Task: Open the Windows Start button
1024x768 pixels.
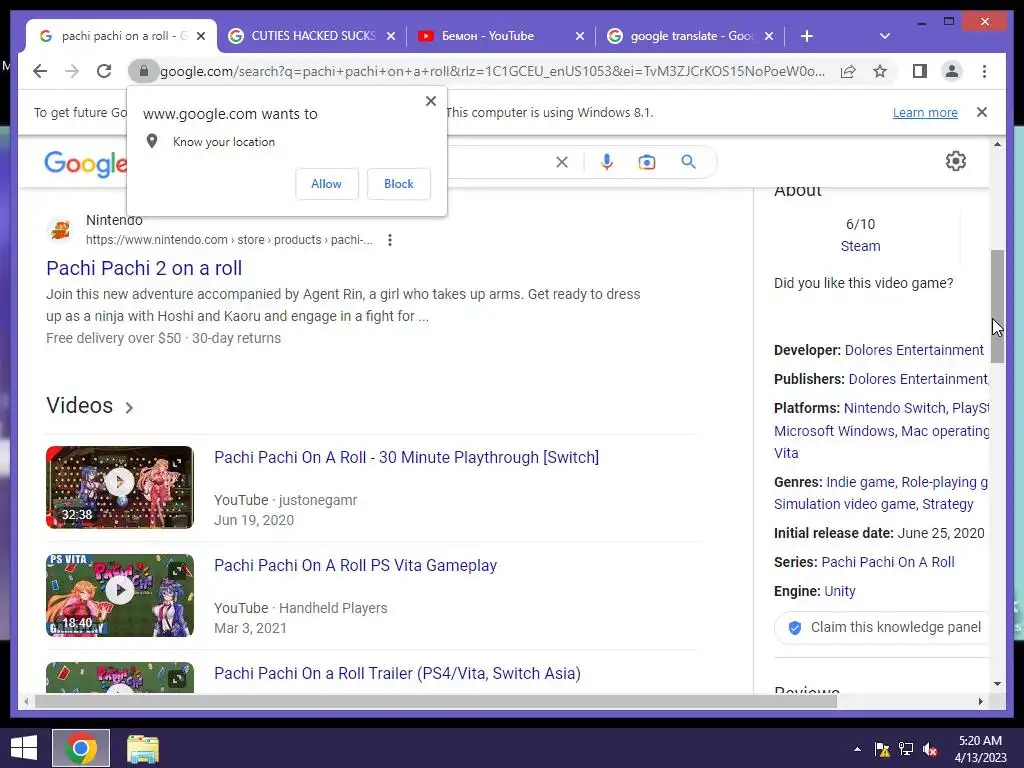Action: 24,748
